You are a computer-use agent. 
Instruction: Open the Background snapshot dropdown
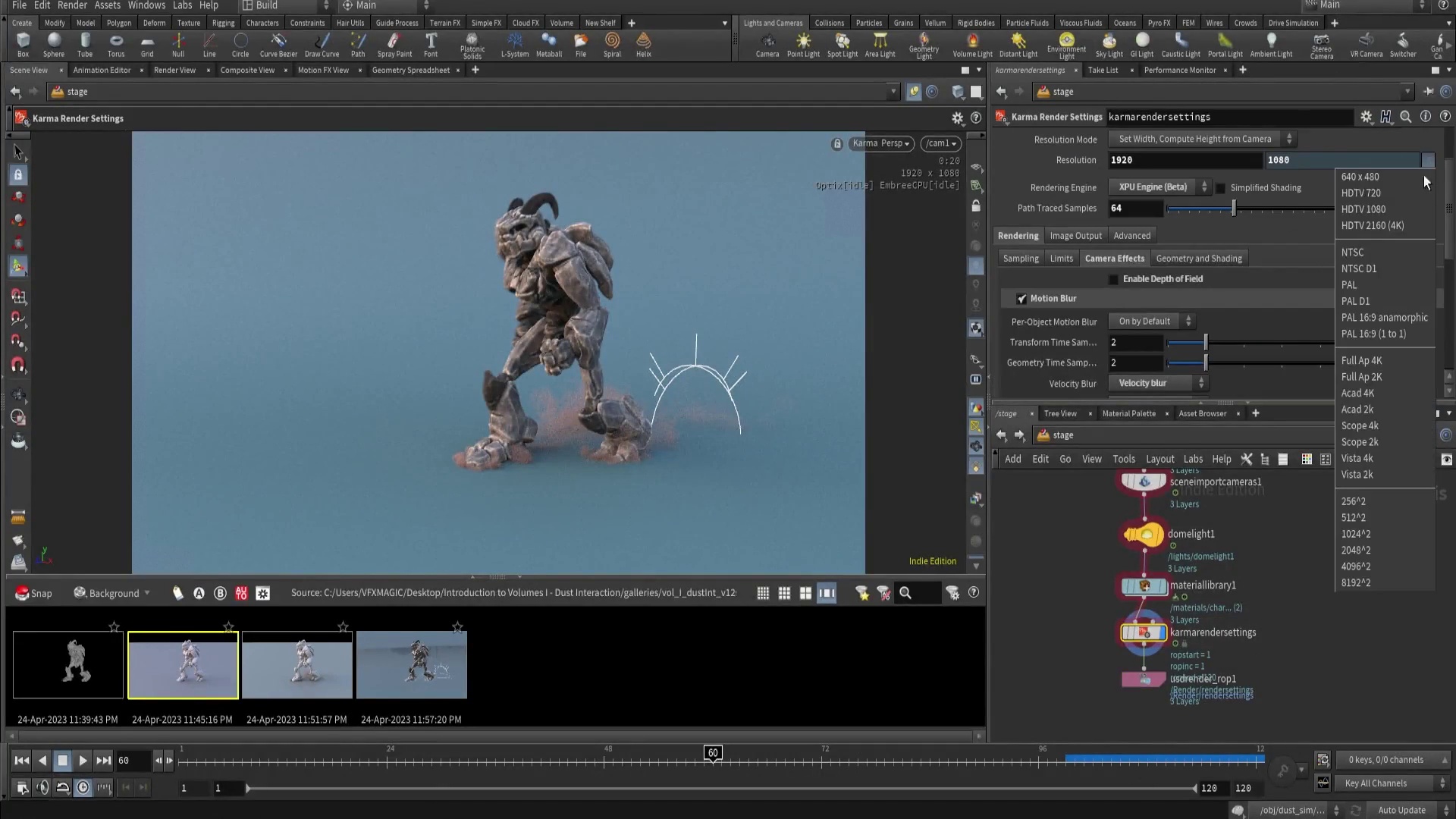pyautogui.click(x=112, y=593)
